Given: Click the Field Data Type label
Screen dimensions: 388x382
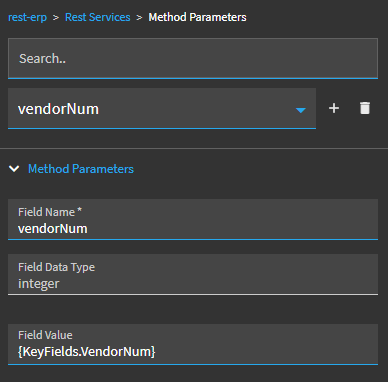Looking at the screenshot, I should tap(57, 267).
